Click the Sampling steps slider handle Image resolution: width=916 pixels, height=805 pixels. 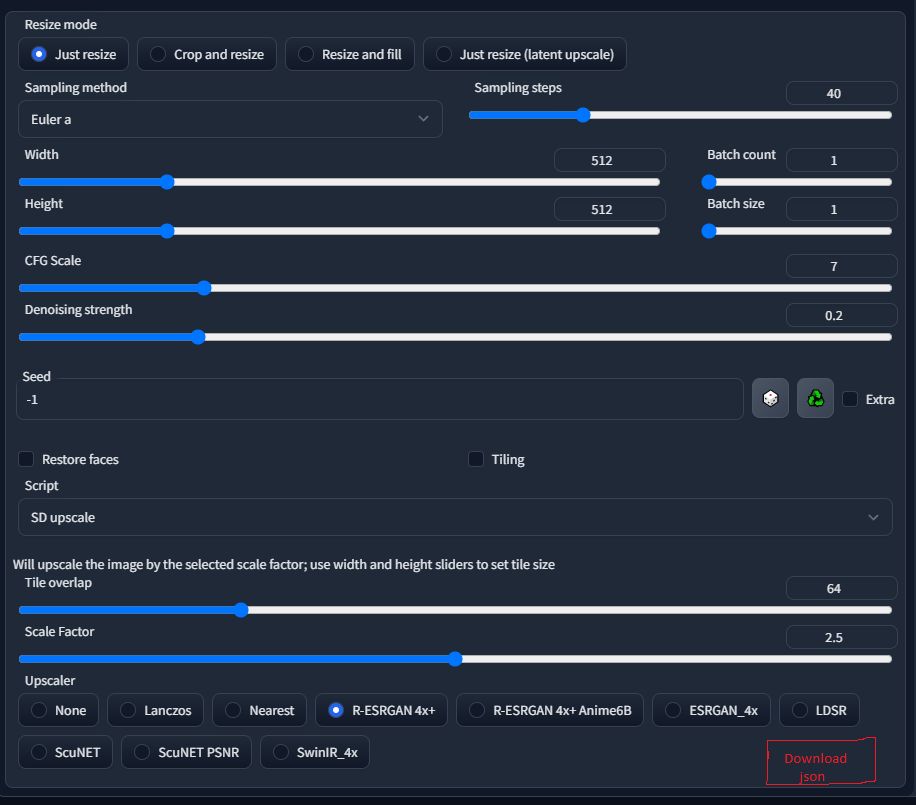click(582, 115)
